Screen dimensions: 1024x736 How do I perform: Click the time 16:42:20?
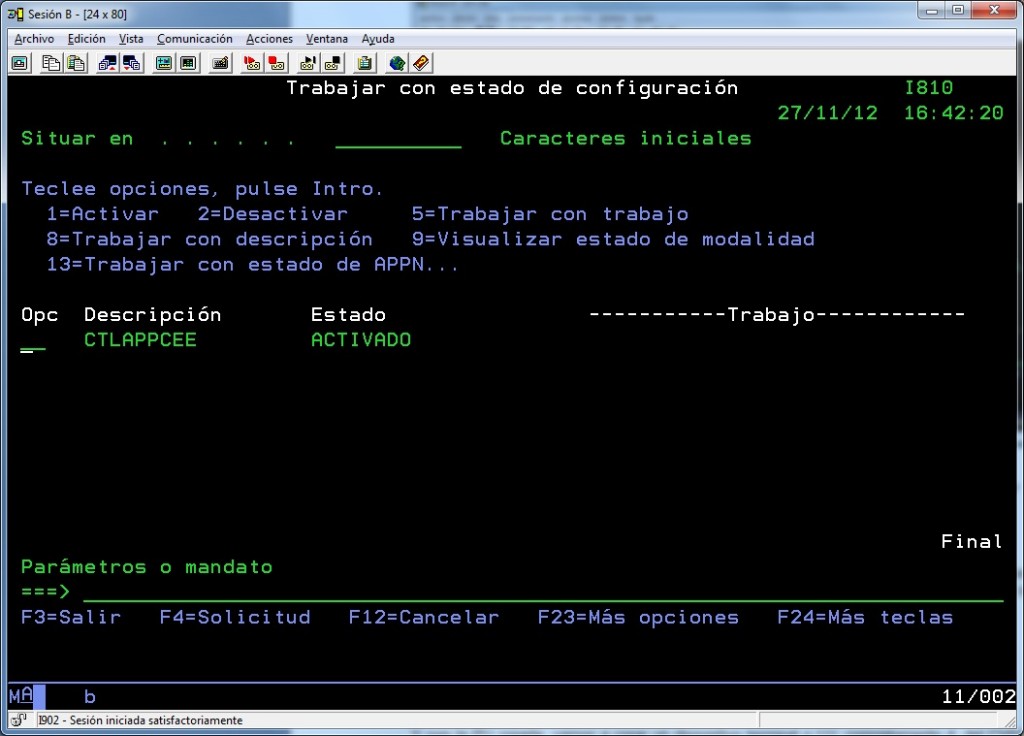click(x=953, y=113)
